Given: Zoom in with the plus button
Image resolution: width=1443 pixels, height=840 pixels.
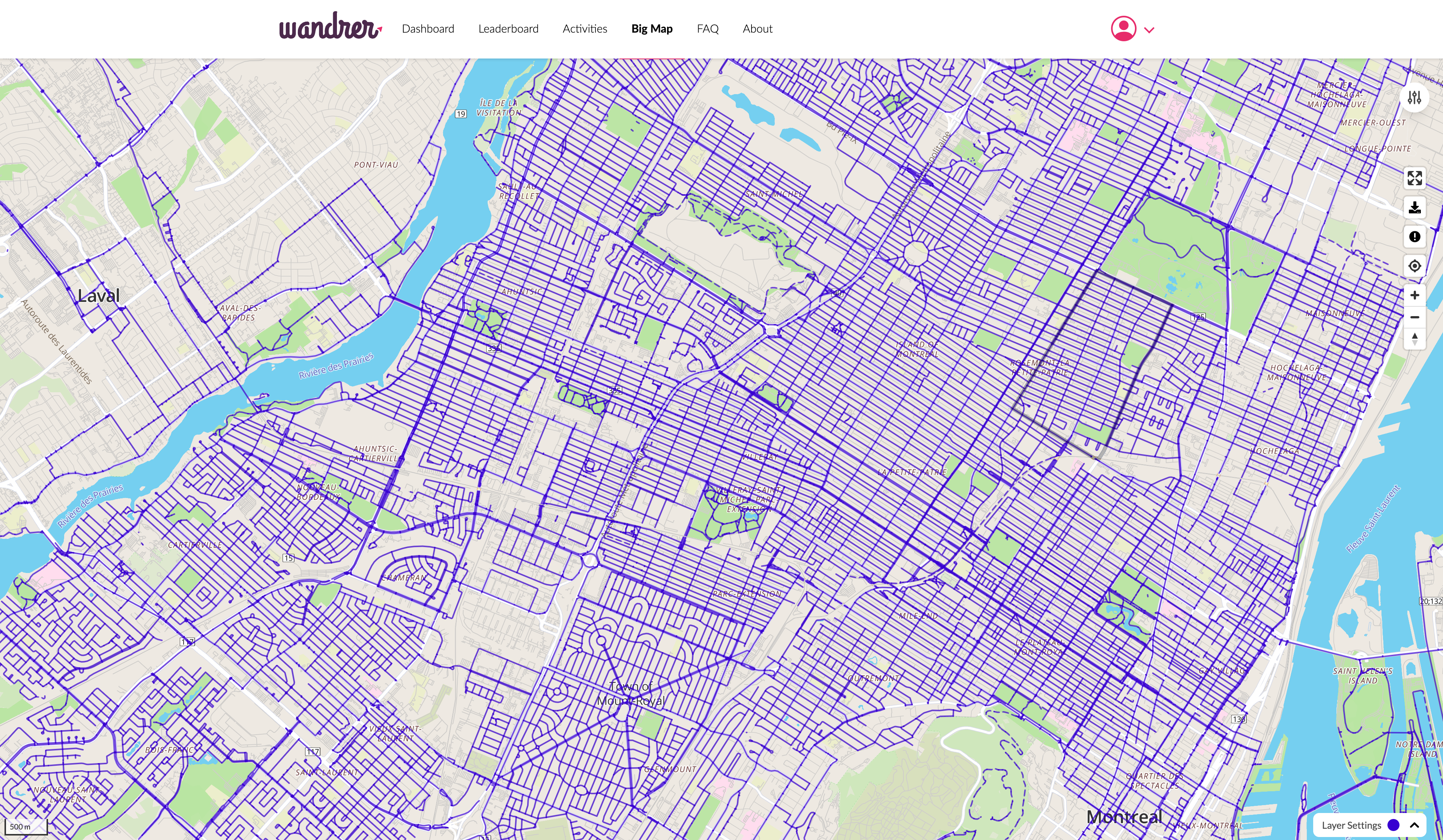Looking at the screenshot, I should (1414, 295).
